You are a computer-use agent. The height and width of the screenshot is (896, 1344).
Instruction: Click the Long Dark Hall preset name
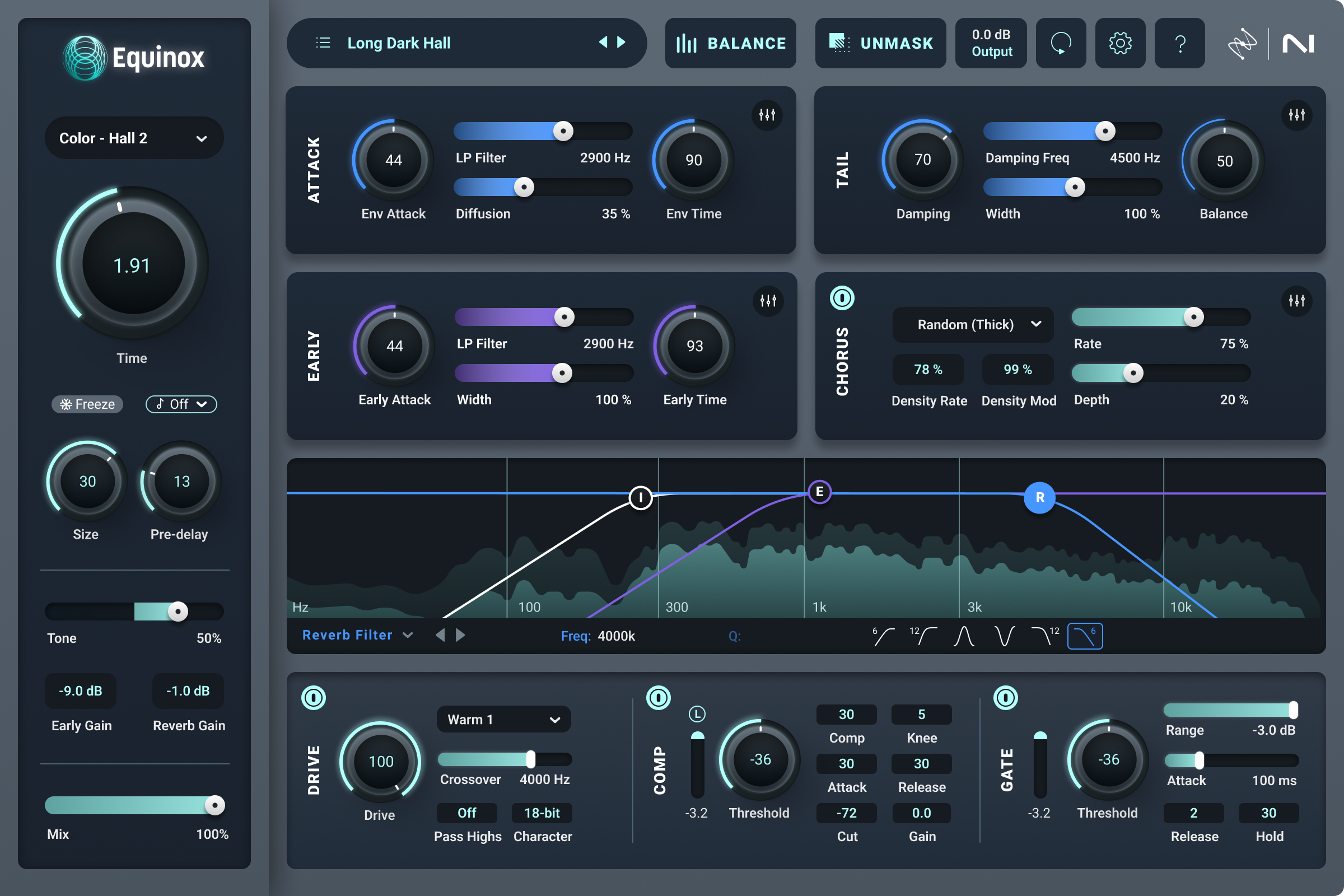tap(399, 43)
